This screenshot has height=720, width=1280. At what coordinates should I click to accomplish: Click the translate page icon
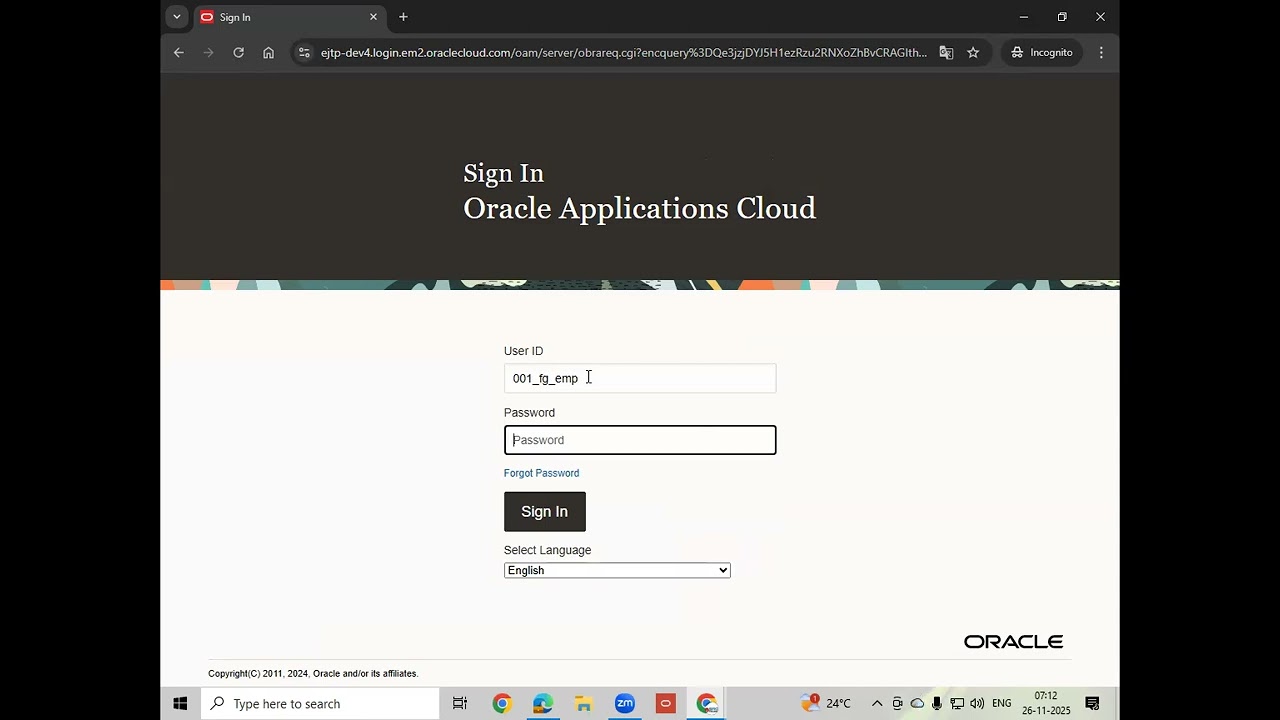946,52
